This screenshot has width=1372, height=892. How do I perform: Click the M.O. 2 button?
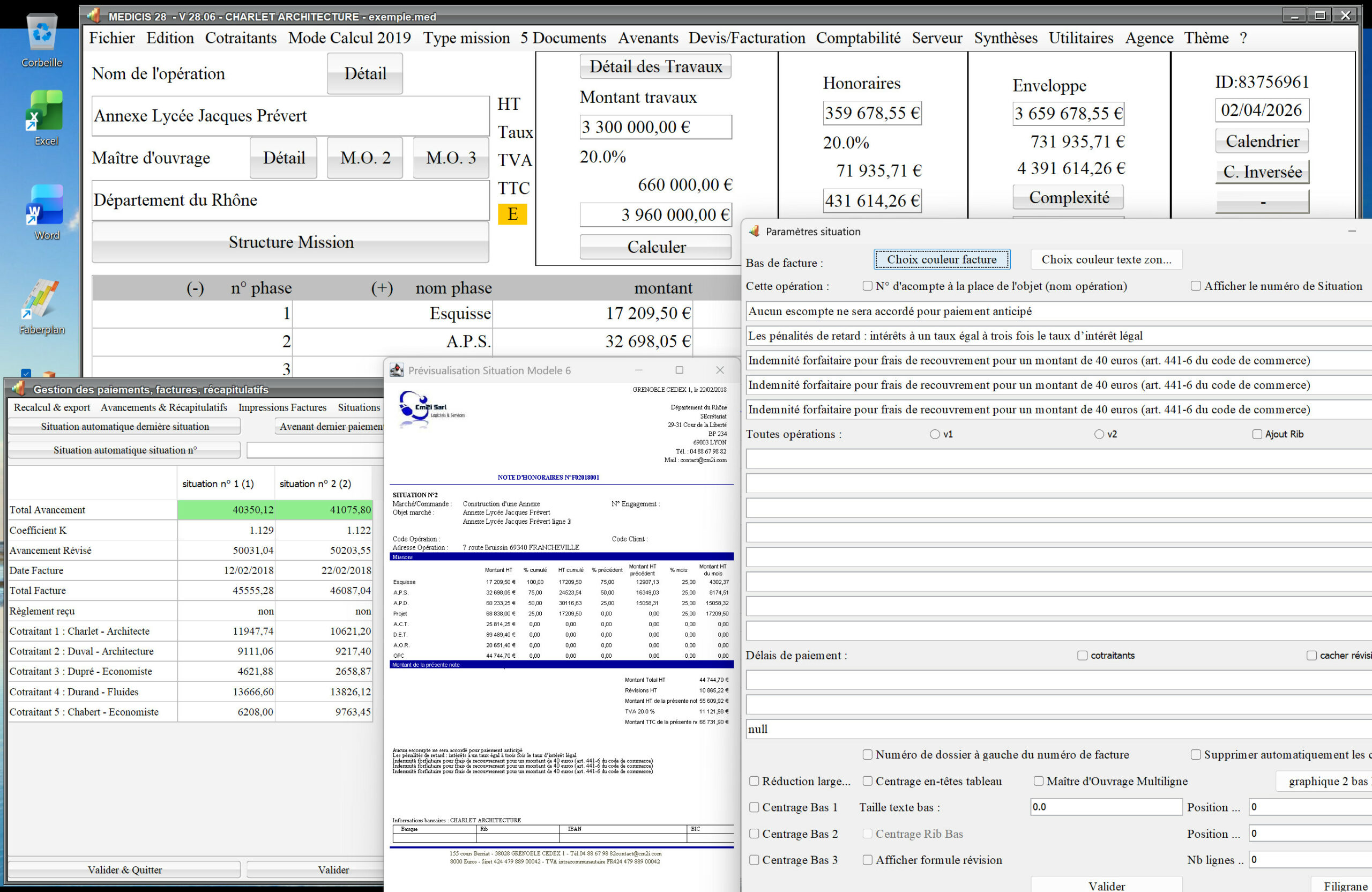click(x=365, y=158)
